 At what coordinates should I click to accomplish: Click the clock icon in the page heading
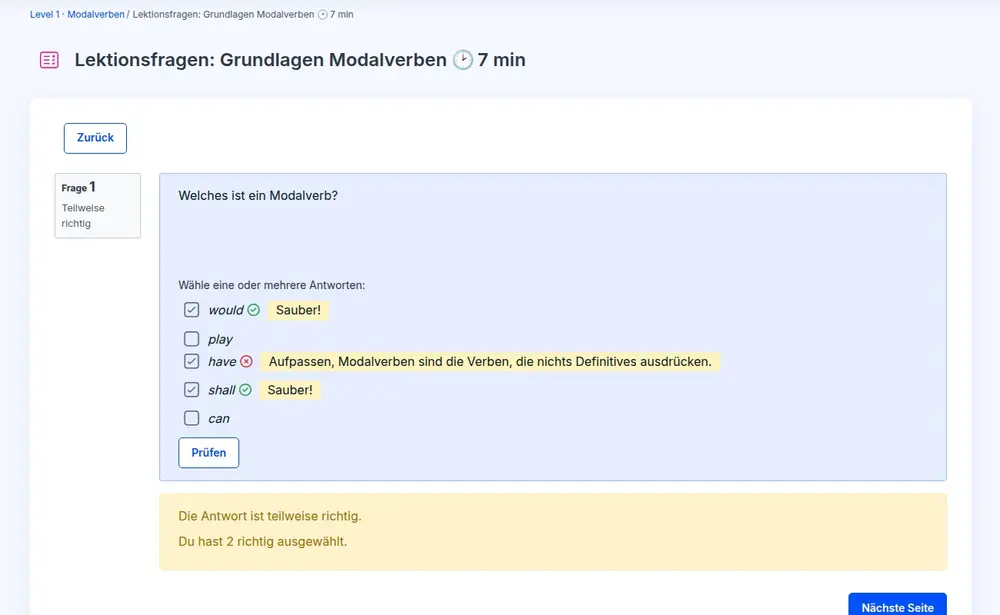(463, 60)
